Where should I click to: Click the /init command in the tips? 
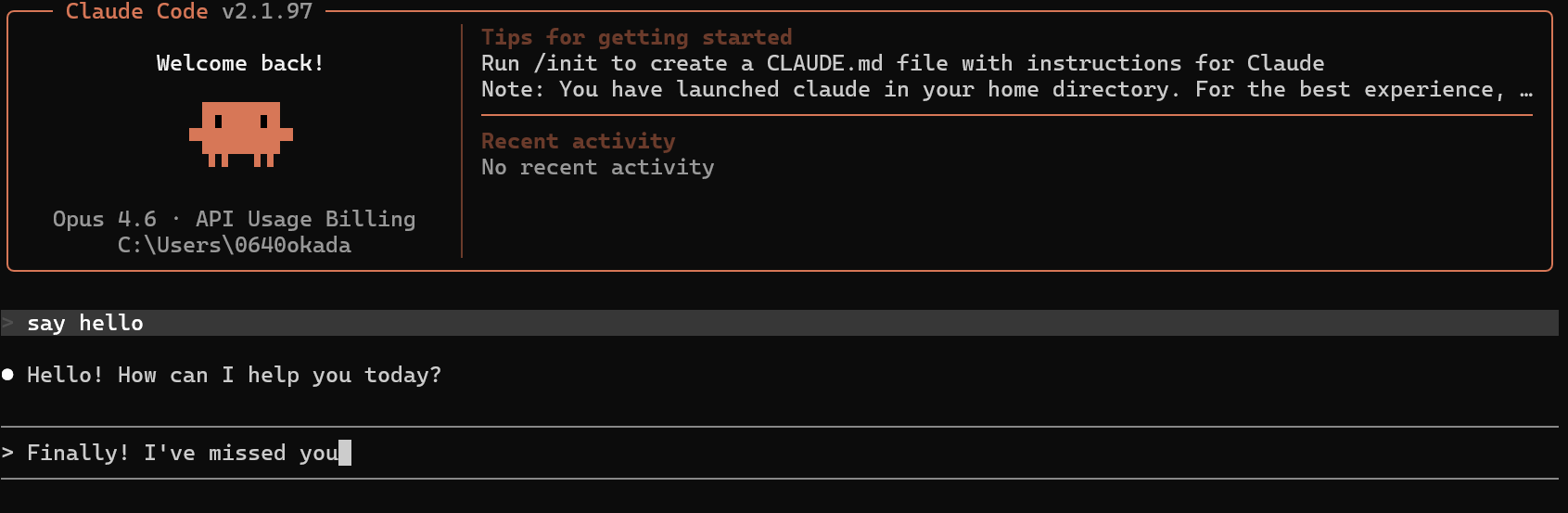[x=566, y=63]
